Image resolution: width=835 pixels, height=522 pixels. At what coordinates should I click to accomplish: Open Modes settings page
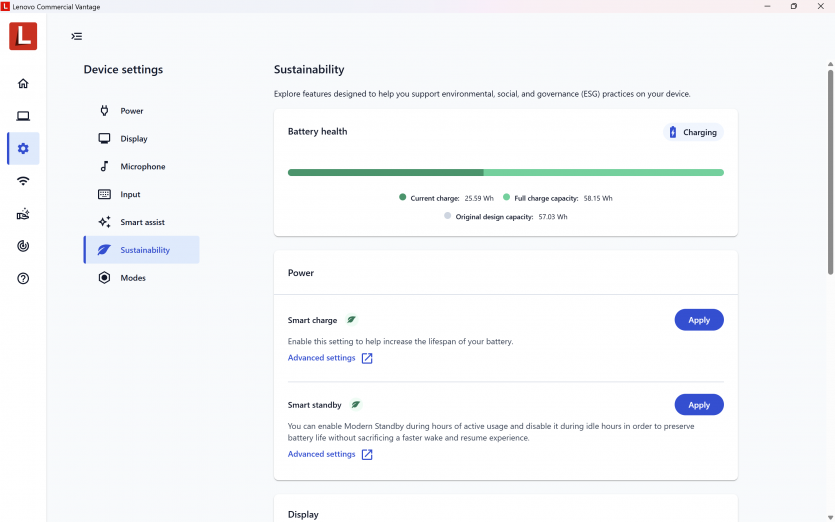coord(133,278)
